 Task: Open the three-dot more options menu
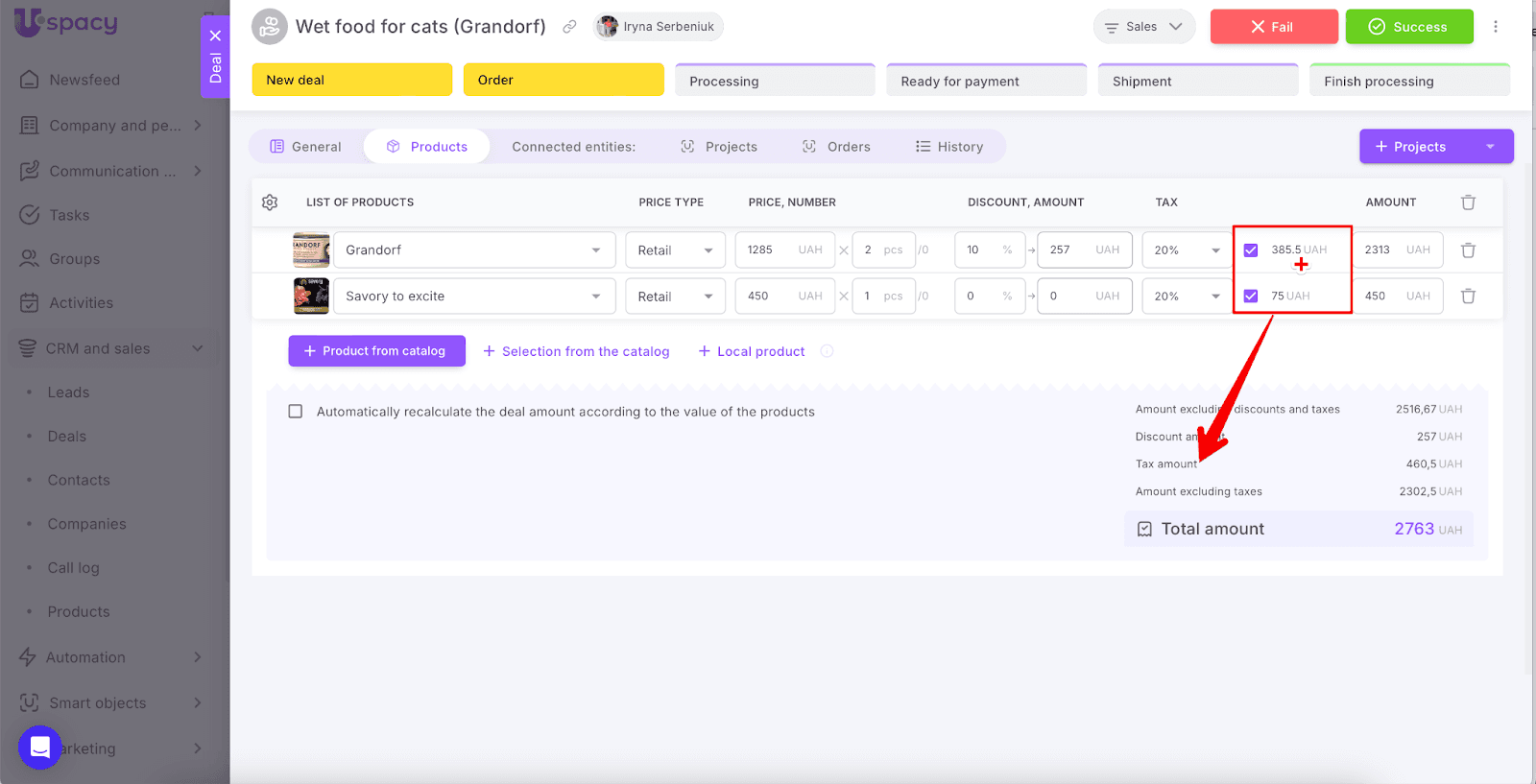1495,27
